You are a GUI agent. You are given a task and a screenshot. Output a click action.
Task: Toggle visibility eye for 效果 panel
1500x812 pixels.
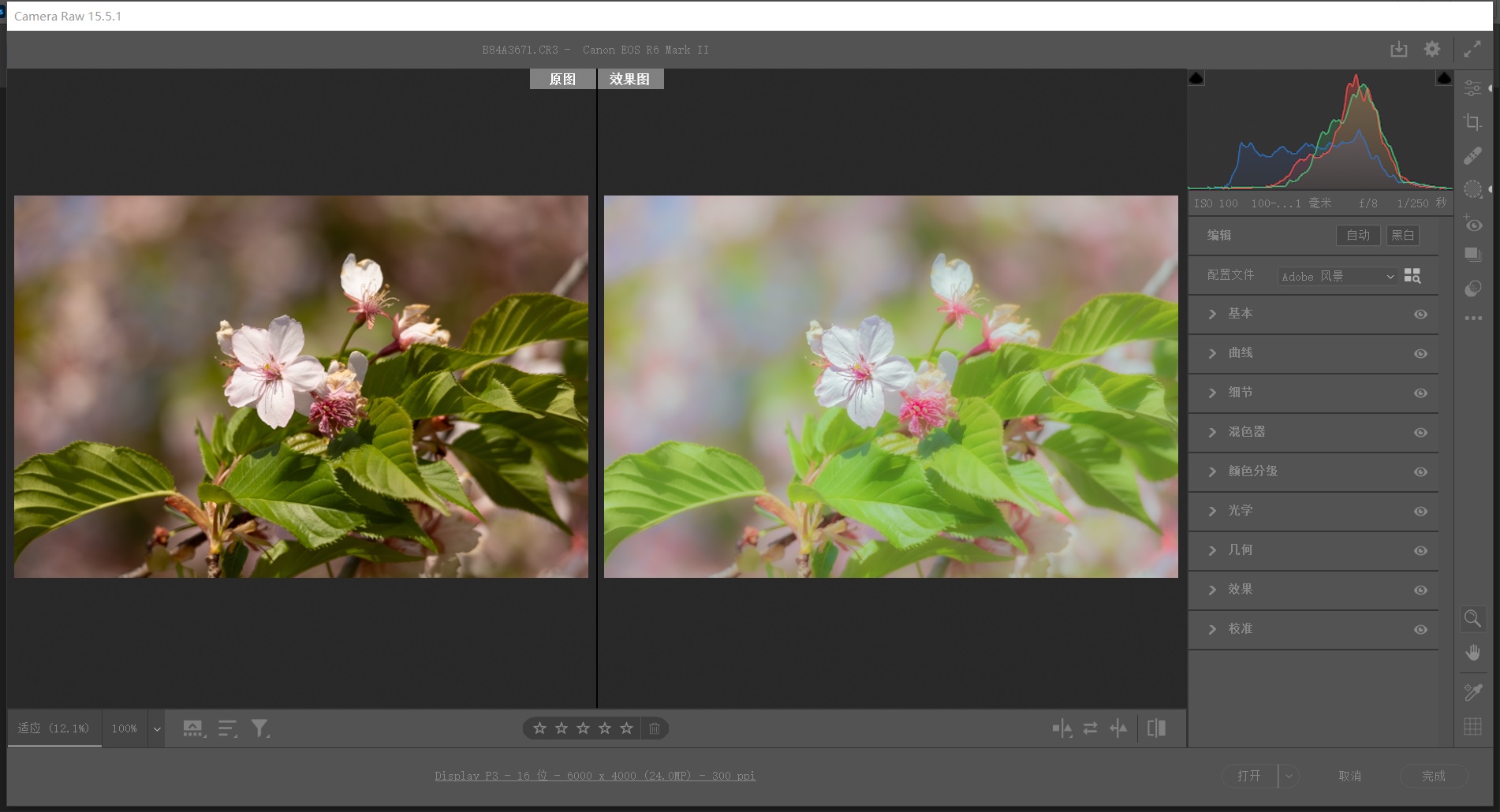point(1420,590)
